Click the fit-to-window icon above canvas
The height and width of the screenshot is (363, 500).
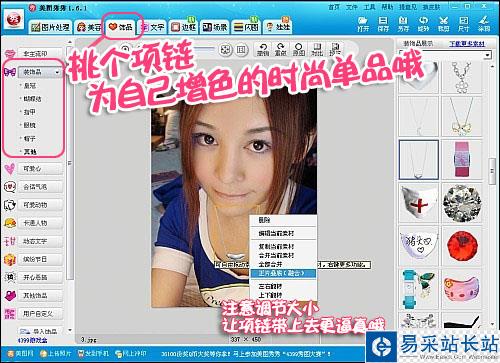pos(226,50)
